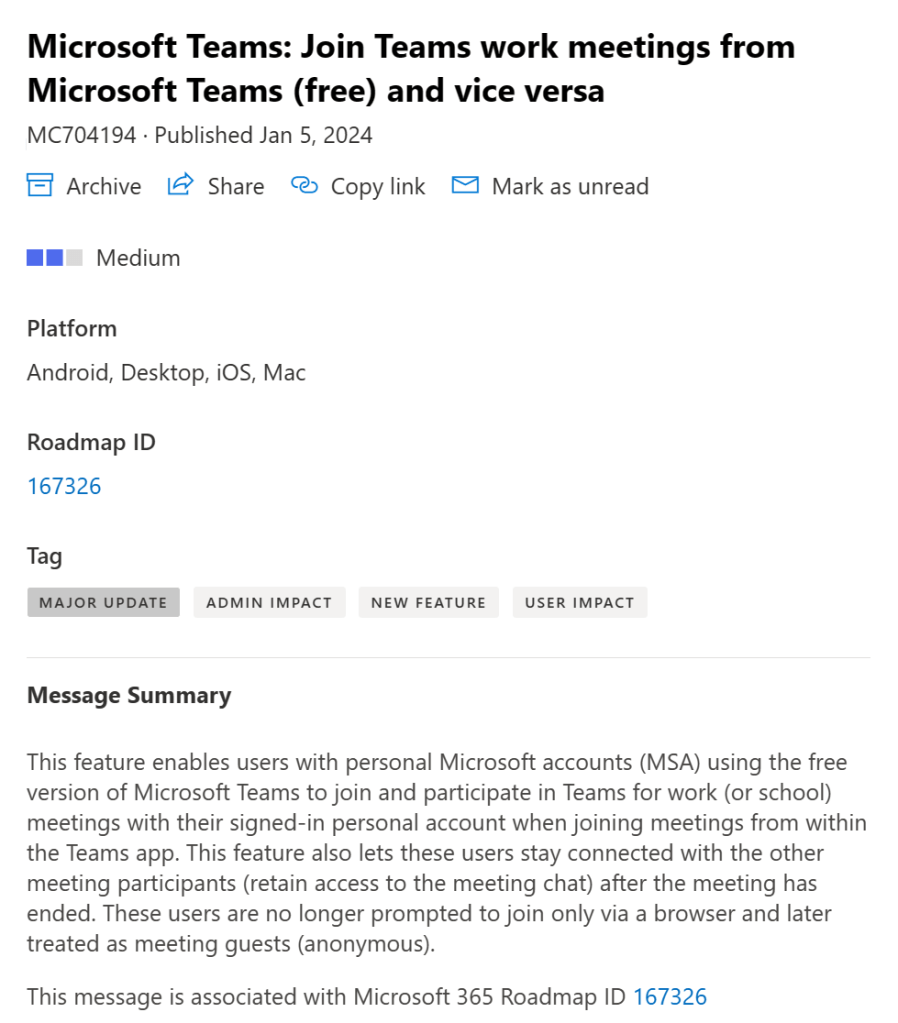
Task: Click the Mark as unread envelope icon
Action: tap(465, 185)
